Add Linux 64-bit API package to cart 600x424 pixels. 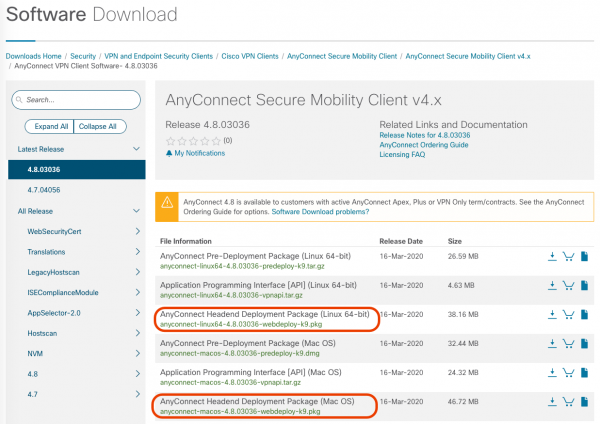point(568,286)
